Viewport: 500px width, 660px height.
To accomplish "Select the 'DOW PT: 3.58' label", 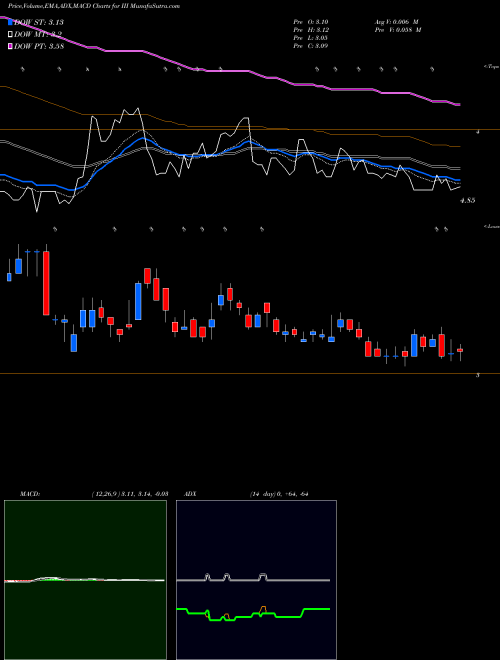I will [x=39, y=46].
